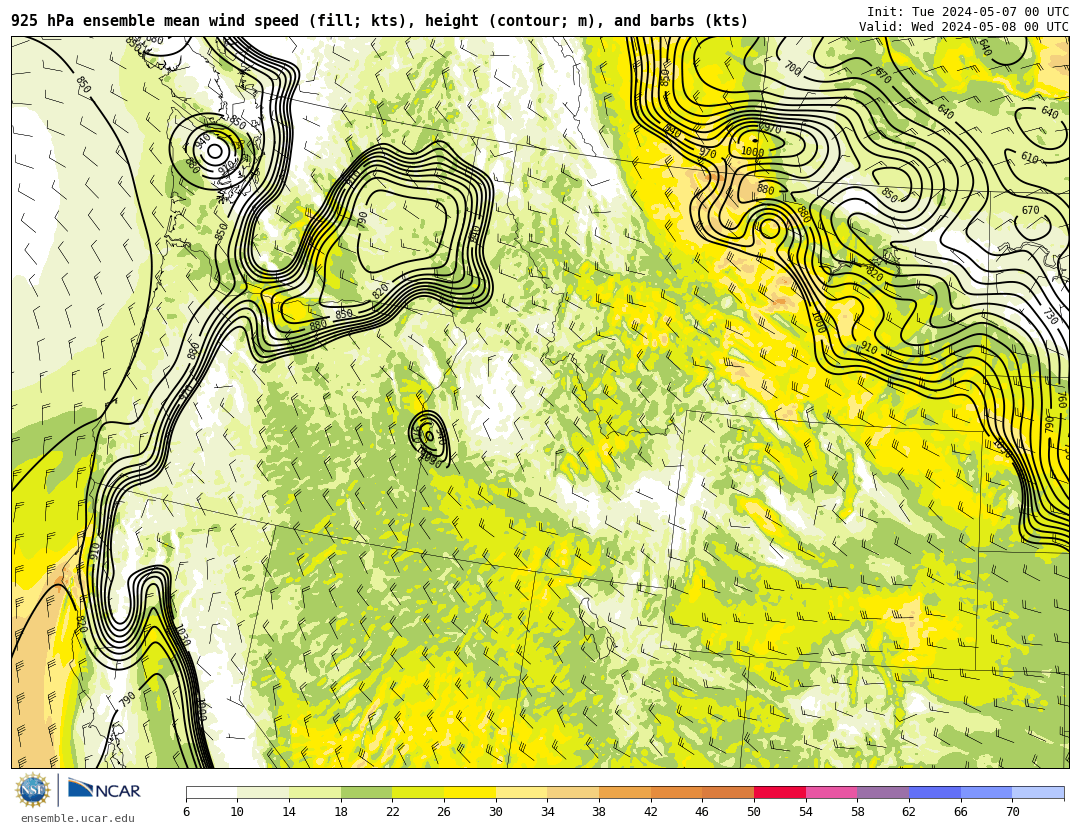1080x831 pixels.
Task: Click the '730' height contour label
Action: [x=1050, y=317]
